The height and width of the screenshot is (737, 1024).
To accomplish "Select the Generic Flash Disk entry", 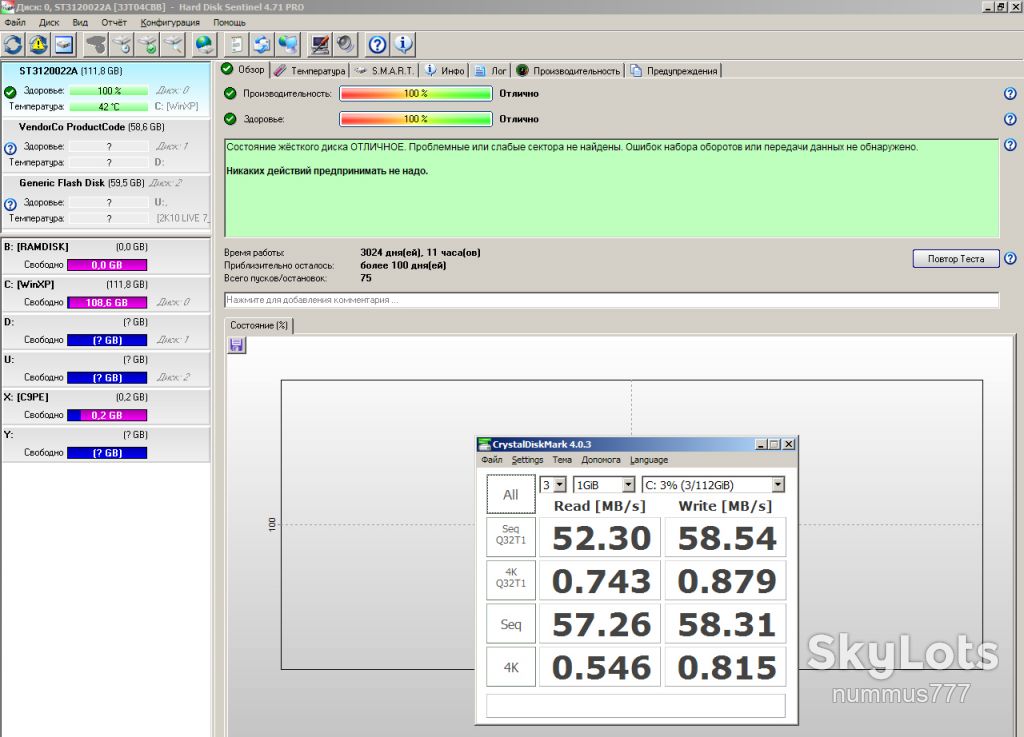I will click(106, 201).
